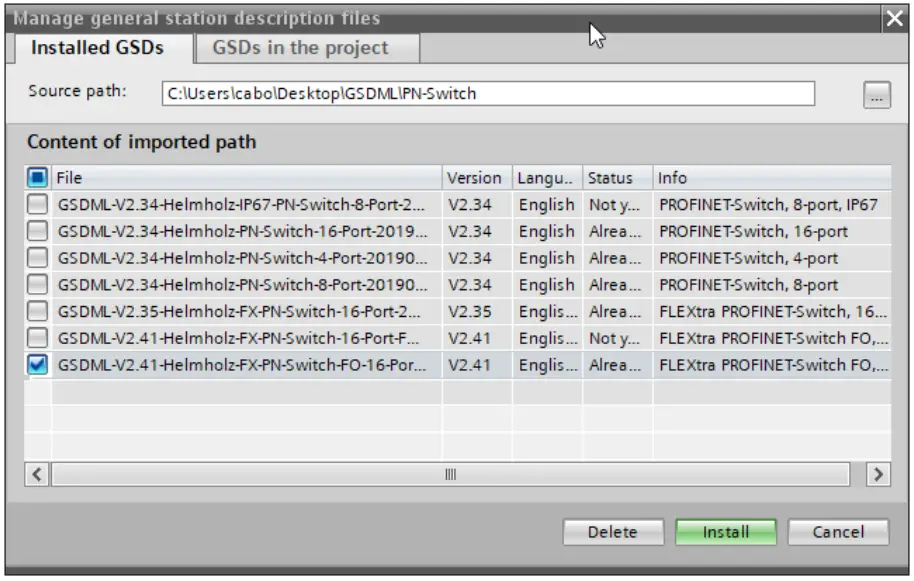Image resolution: width=914 pixels, height=581 pixels.
Task: Sort by the Langu.. column header
Action: click(x=547, y=178)
